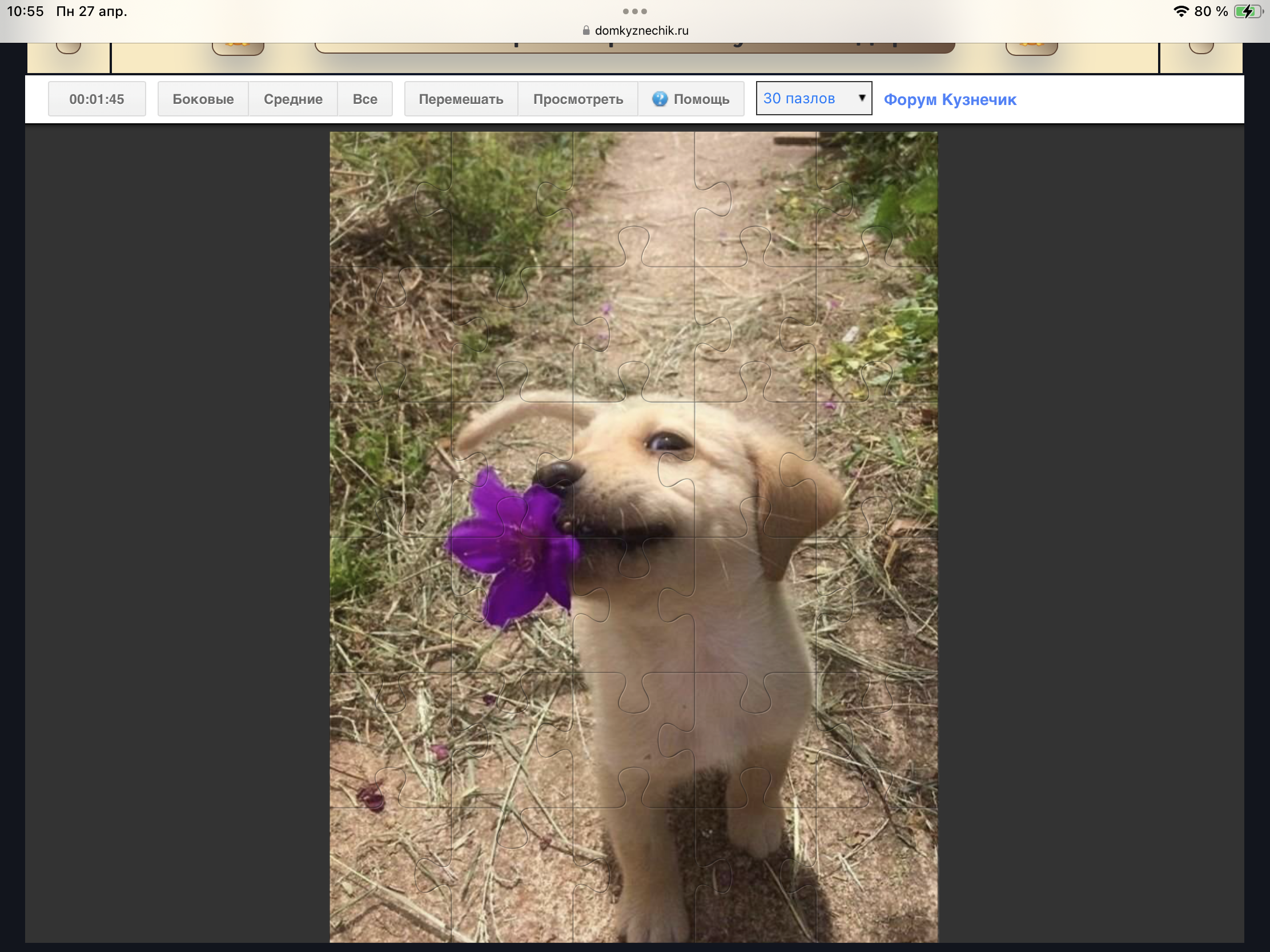Show Все puzzle pieces
Viewport: 1270px width, 952px height.
tap(364, 99)
